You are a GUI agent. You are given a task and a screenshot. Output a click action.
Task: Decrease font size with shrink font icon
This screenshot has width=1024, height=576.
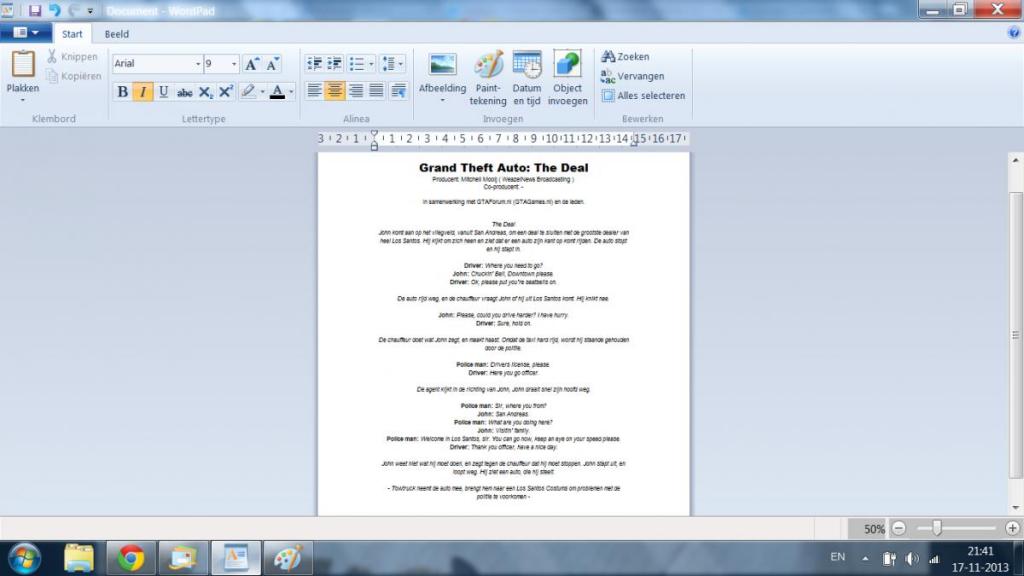(272, 63)
